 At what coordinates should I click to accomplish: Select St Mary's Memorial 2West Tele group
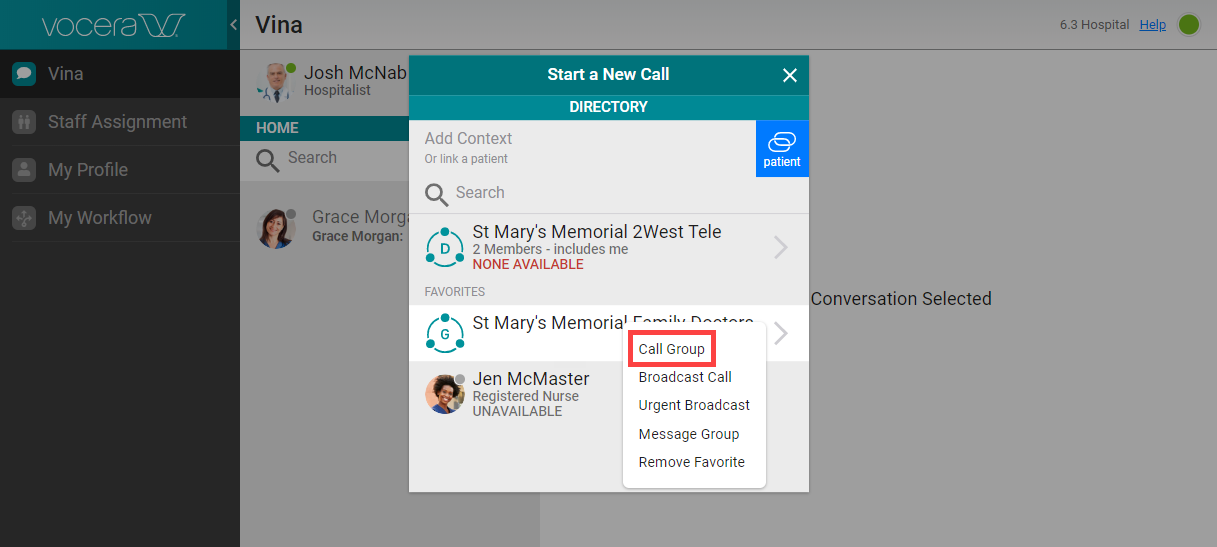point(609,247)
